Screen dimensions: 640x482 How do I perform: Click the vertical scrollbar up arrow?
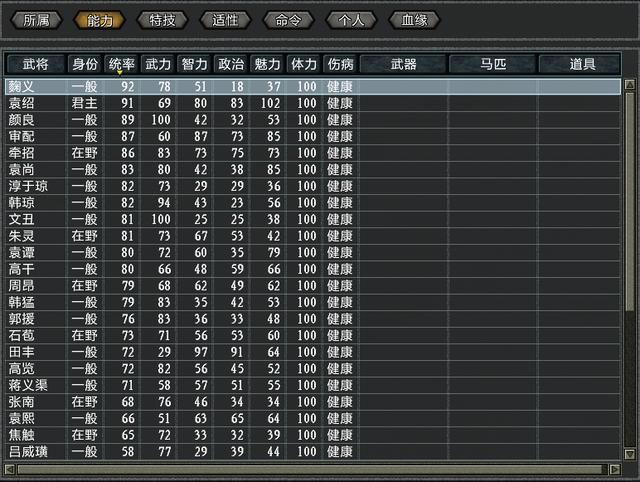pyautogui.click(x=630, y=84)
